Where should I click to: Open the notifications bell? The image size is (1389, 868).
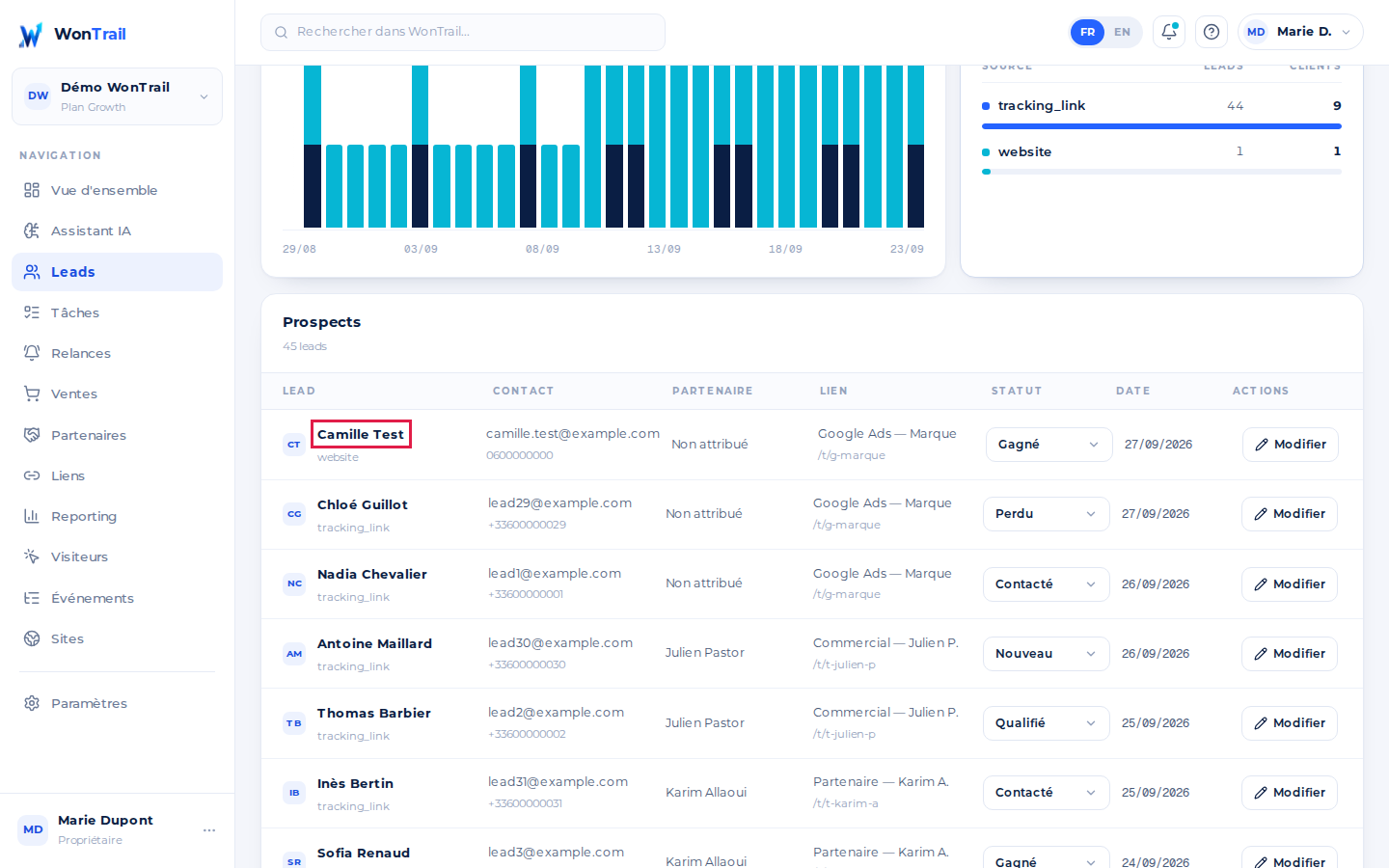[x=1169, y=32]
